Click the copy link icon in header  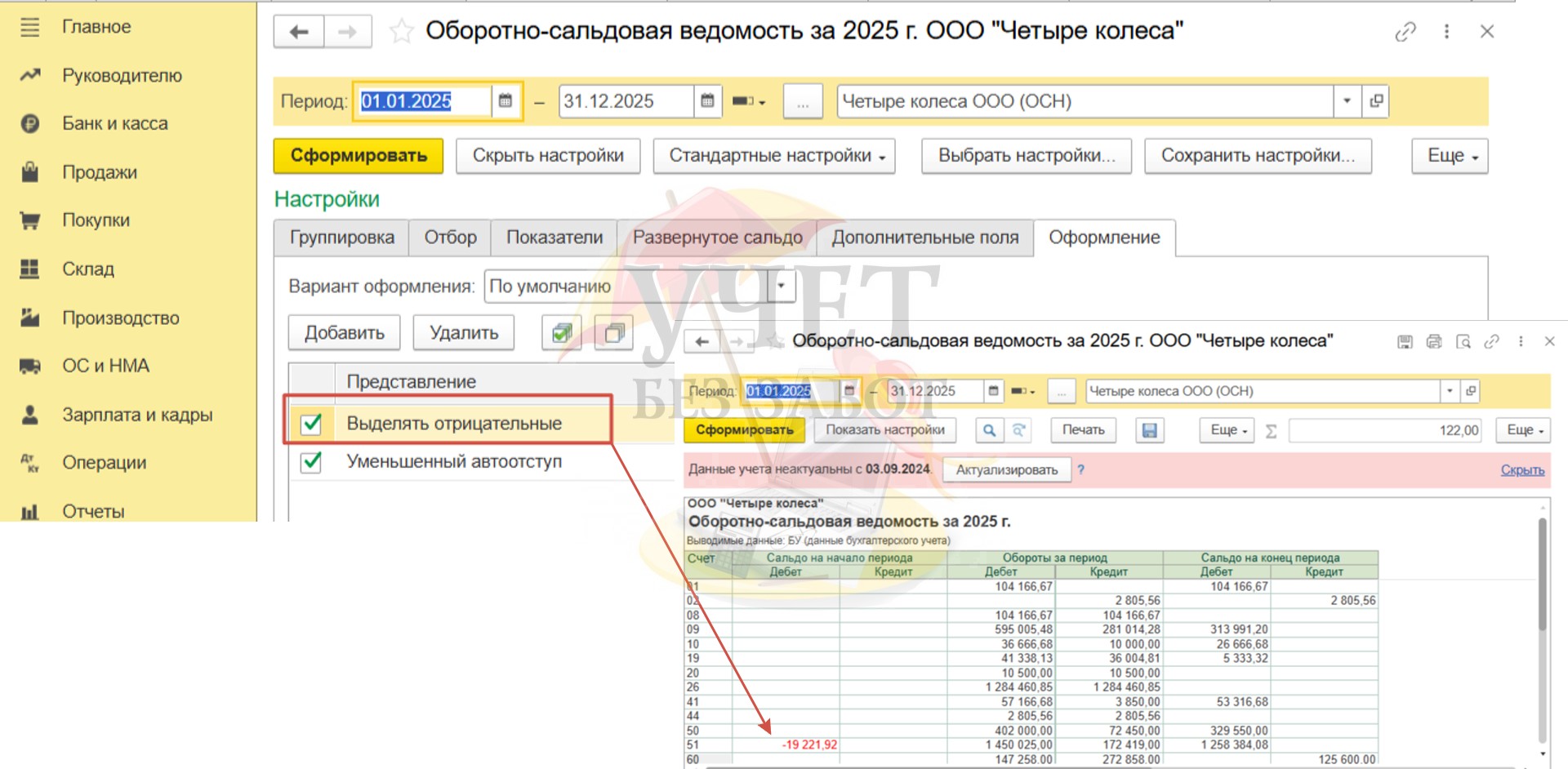pyautogui.click(x=1405, y=32)
